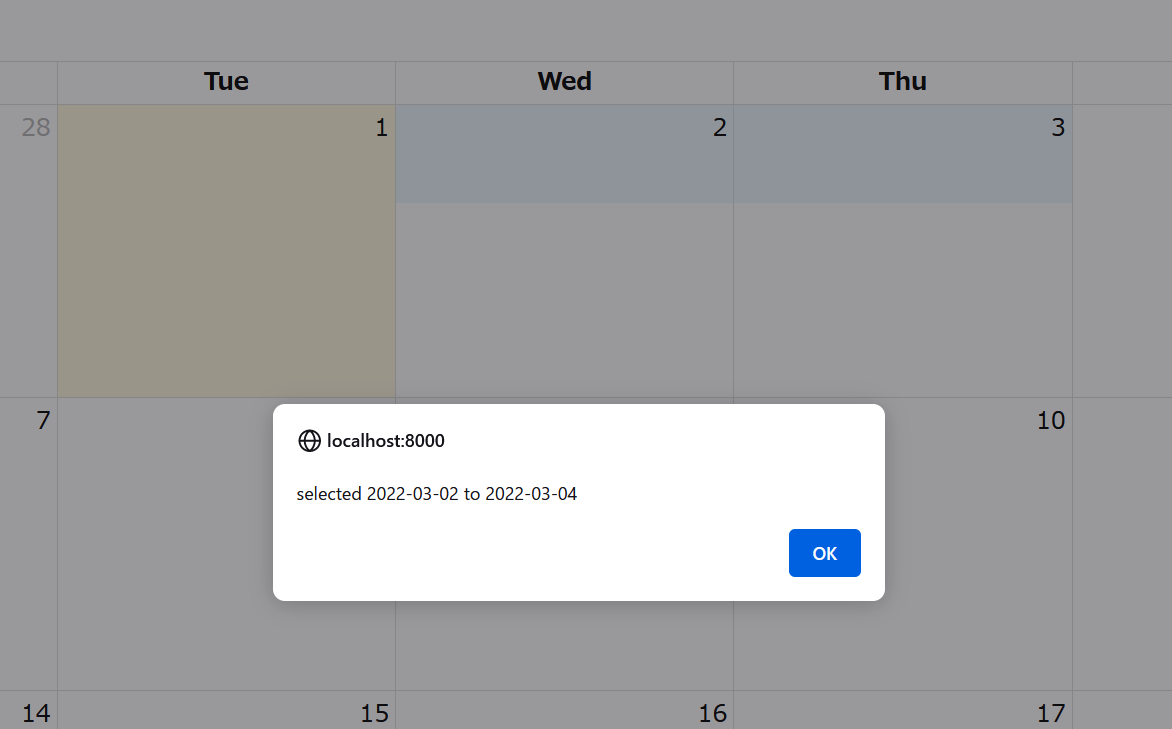
Task: Select day 1 number in Tuesday cell
Action: tap(381, 128)
